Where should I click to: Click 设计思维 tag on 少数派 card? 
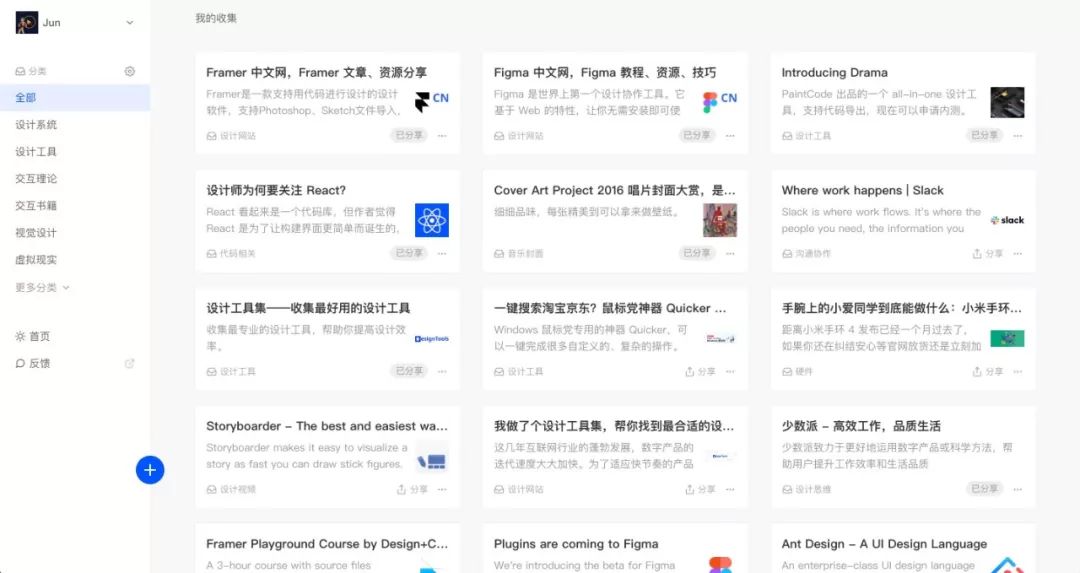[x=807, y=489]
